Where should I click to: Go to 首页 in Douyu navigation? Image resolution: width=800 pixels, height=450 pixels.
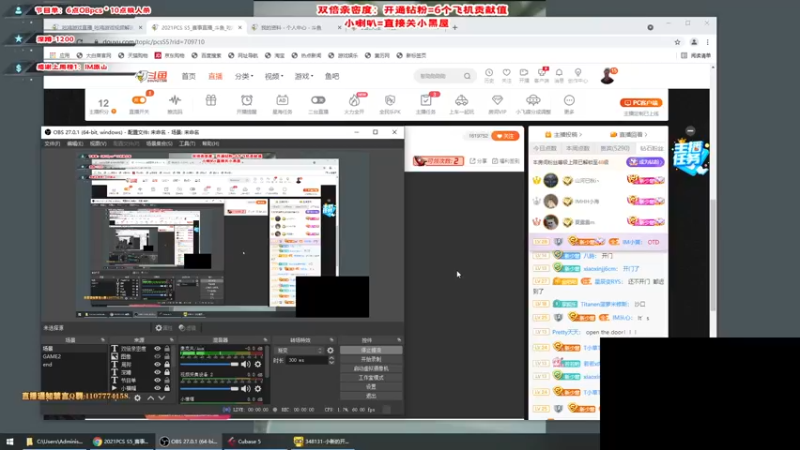tap(188, 76)
